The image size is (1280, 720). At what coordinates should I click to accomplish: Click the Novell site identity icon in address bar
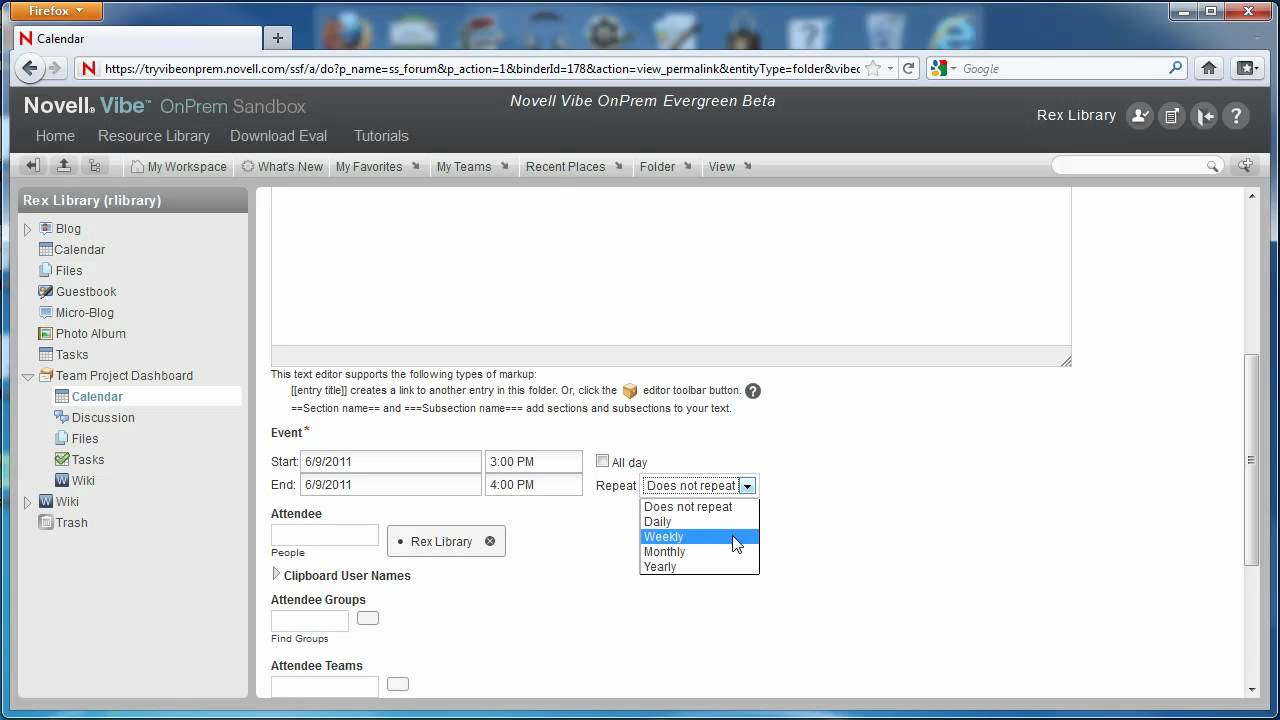(88, 68)
